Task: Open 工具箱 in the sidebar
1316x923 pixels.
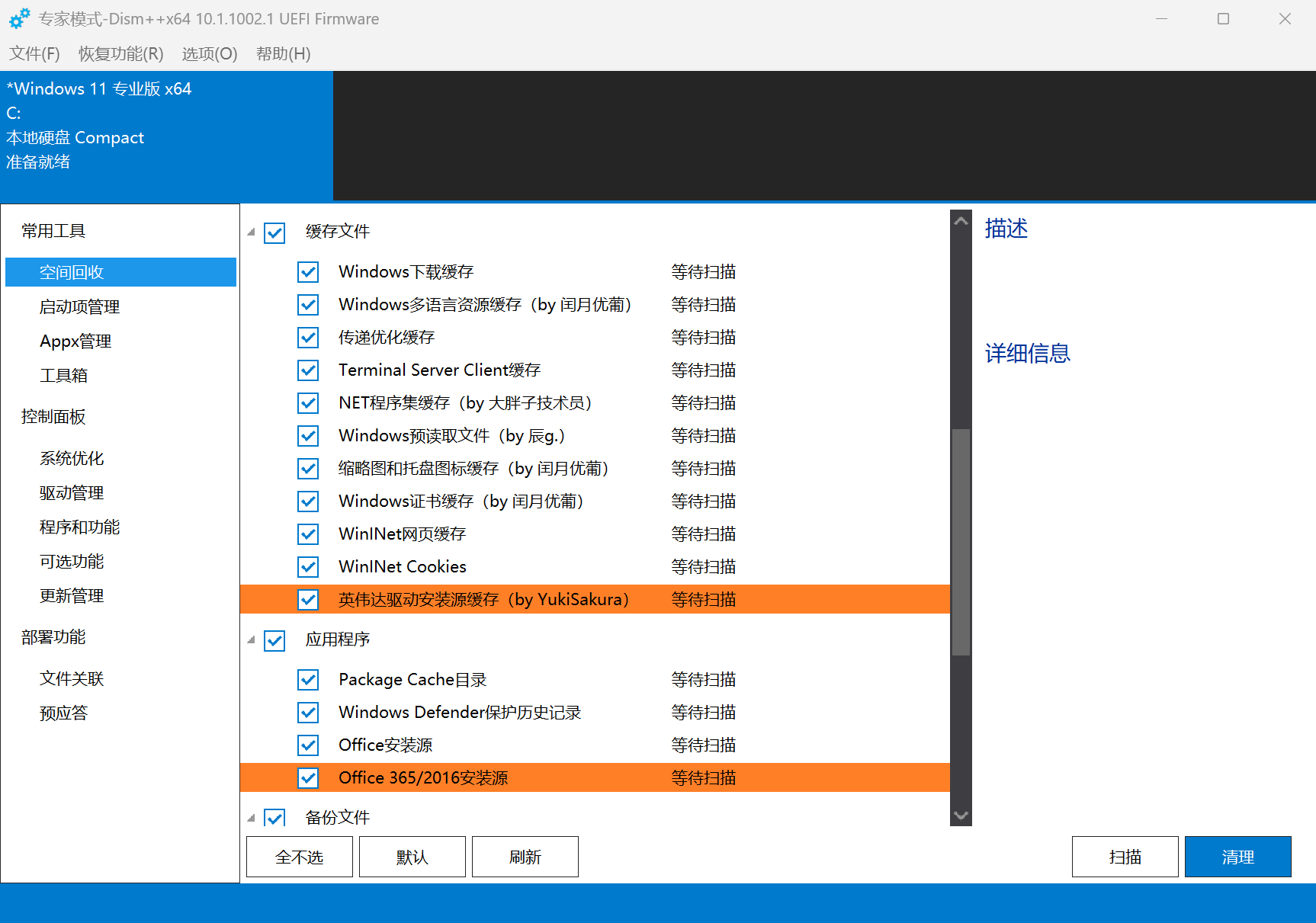Action: [x=63, y=375]
